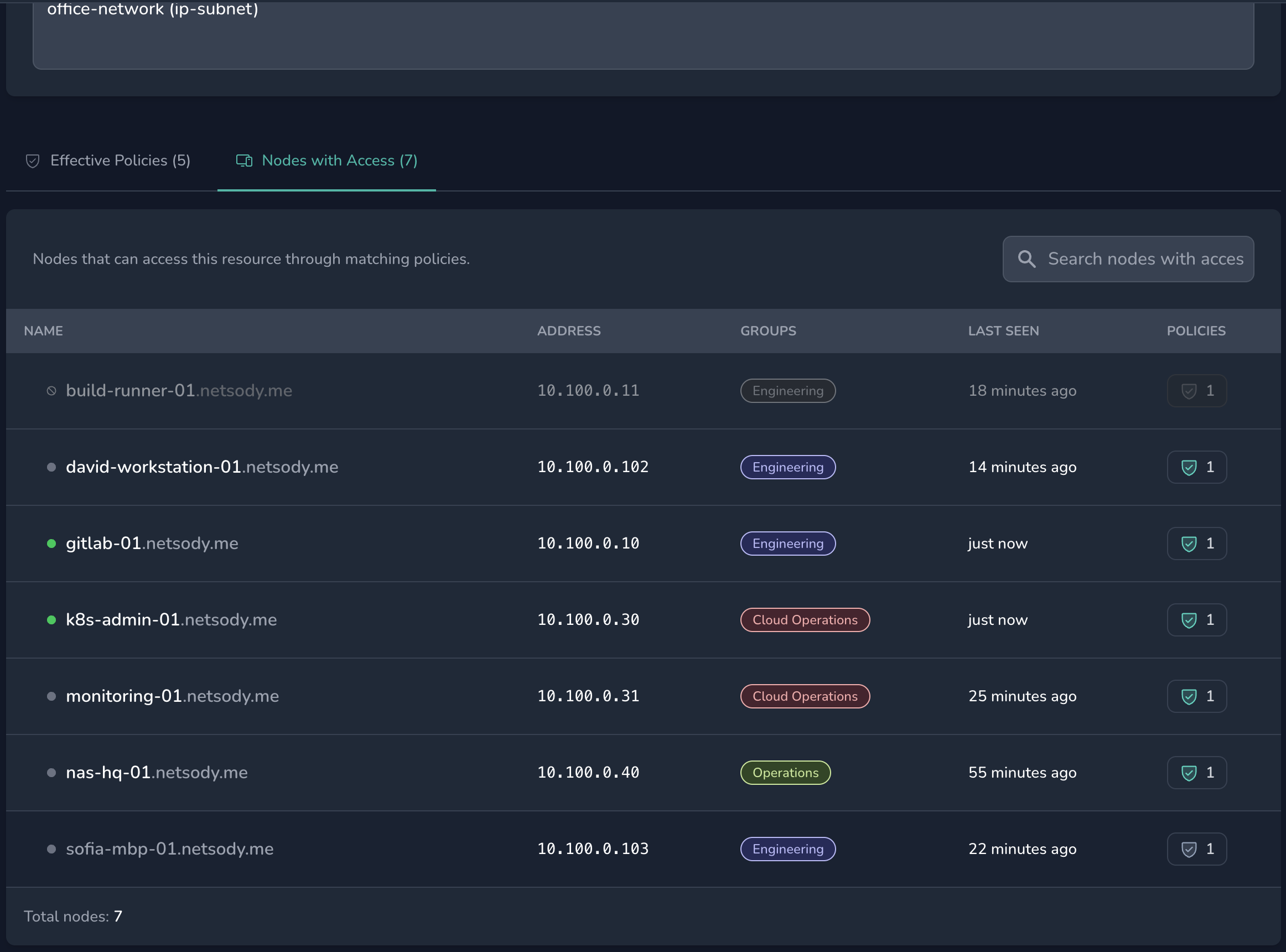The image size is (1286, 952).
Task: Click Engineering group tag of gitlab-01
Action: click(x=787, y=544)
